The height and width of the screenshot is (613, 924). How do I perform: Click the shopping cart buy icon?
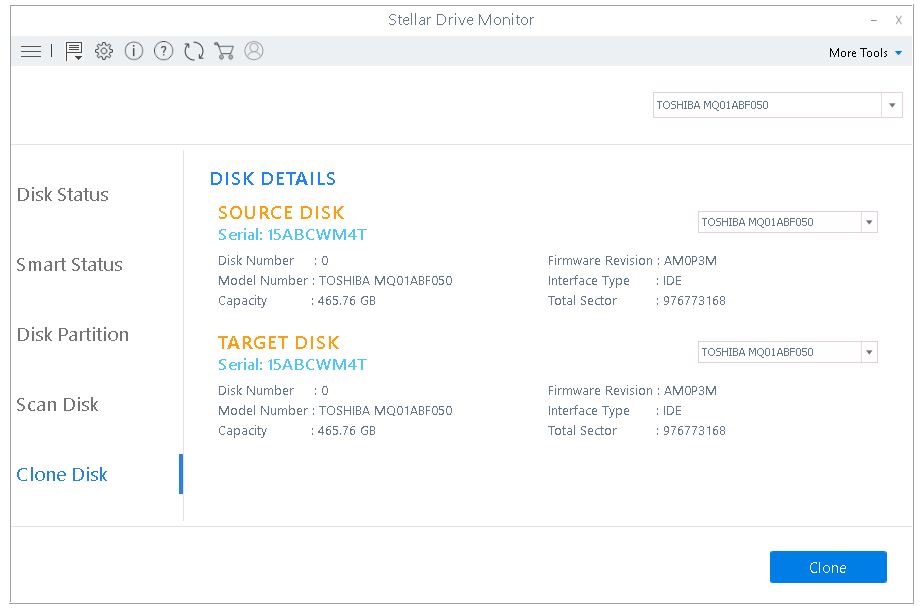click(x=224, y=51)
